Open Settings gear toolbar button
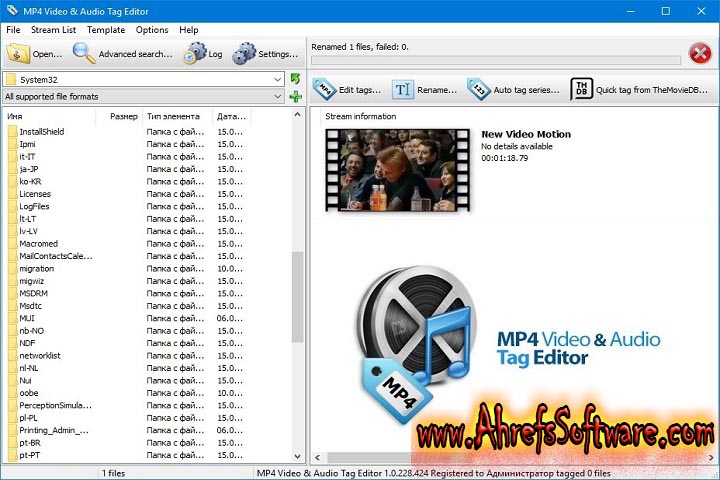Image resolution: width=720 pixels, height=480 pixels. point(244,54)
